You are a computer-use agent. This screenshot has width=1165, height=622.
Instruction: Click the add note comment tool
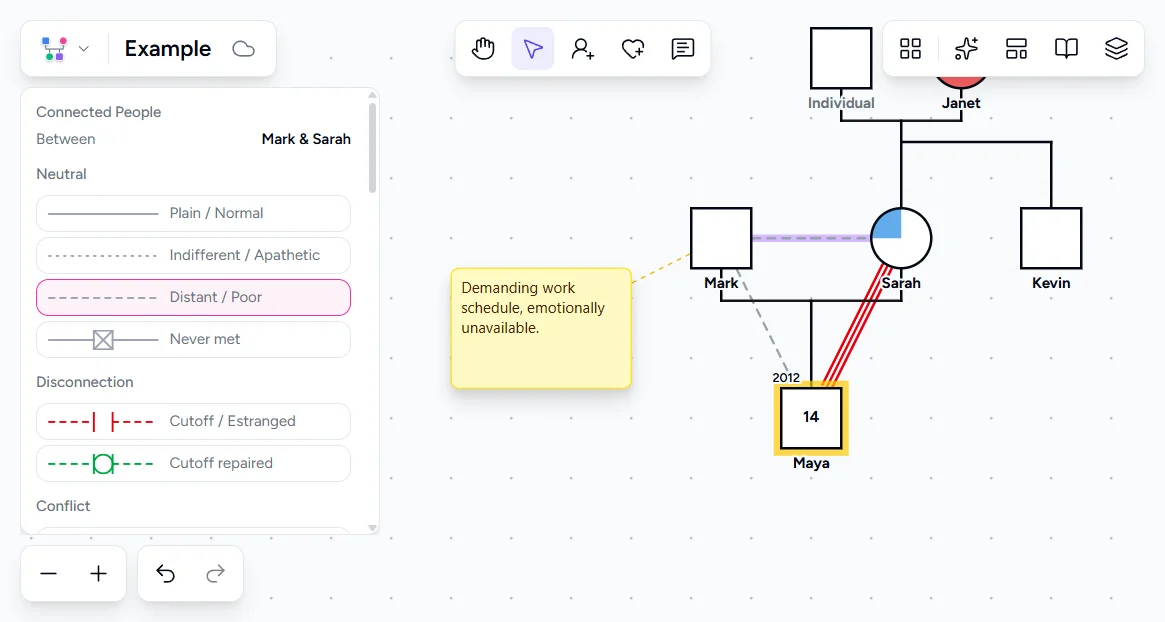(683, 49)
